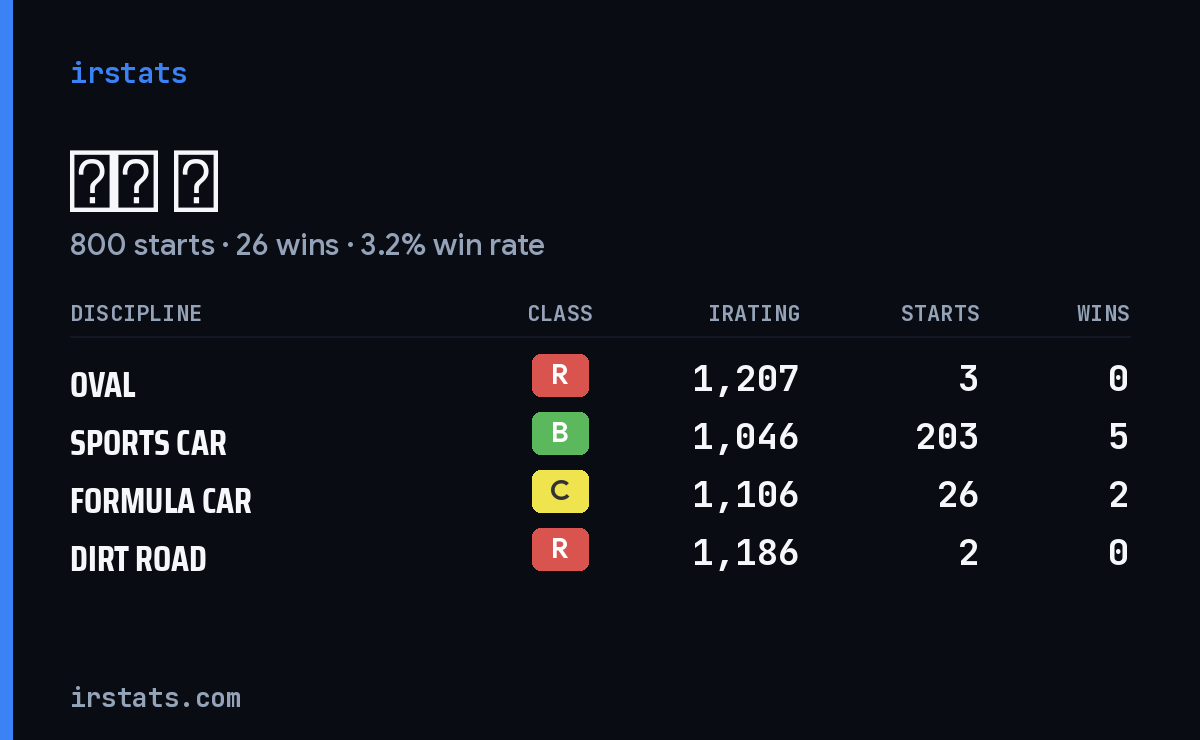Sort by the STARTS column header
The width and height of the screenshot is (1200, 740).
click(x=940, y=313)
